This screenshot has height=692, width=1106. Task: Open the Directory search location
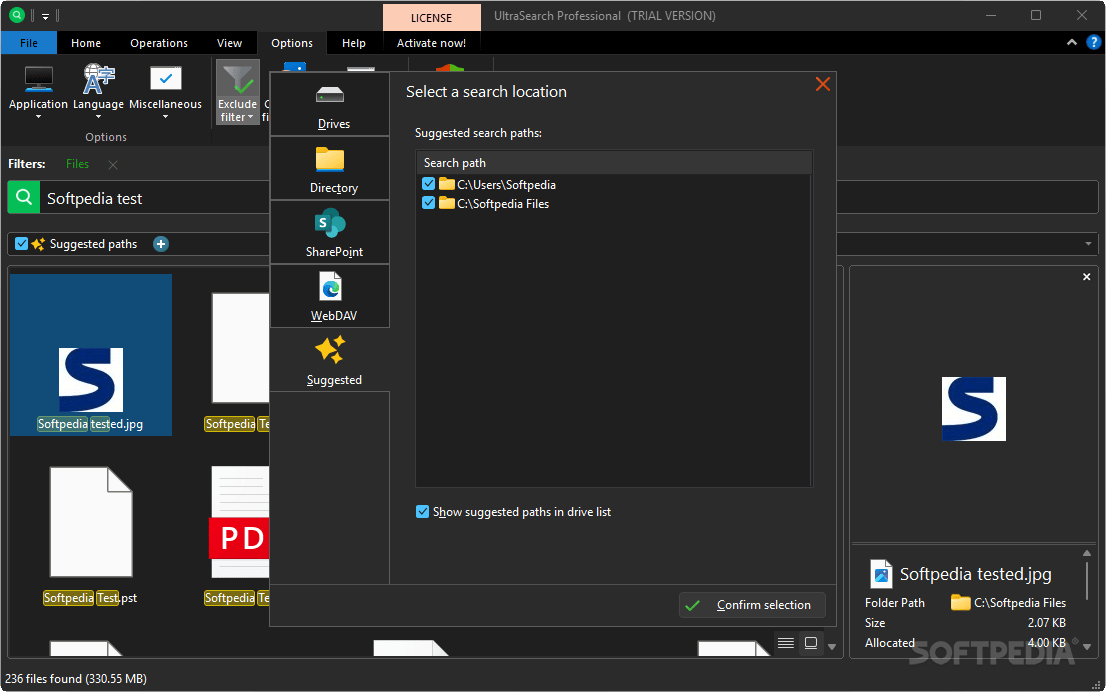tap(330, 167)
